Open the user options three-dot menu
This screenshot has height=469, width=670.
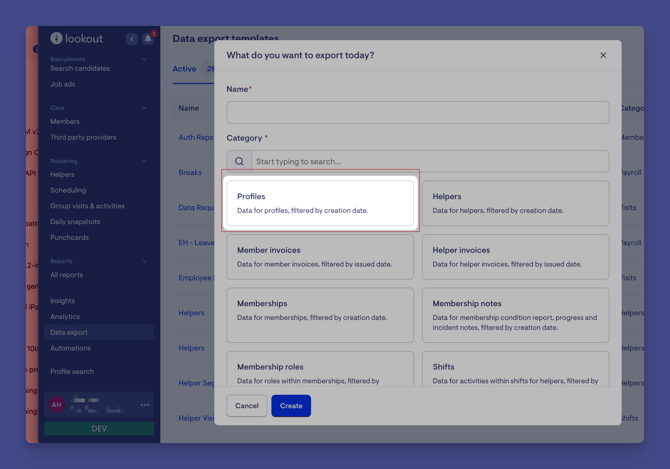pyautogui.click(x=145, y=405)
